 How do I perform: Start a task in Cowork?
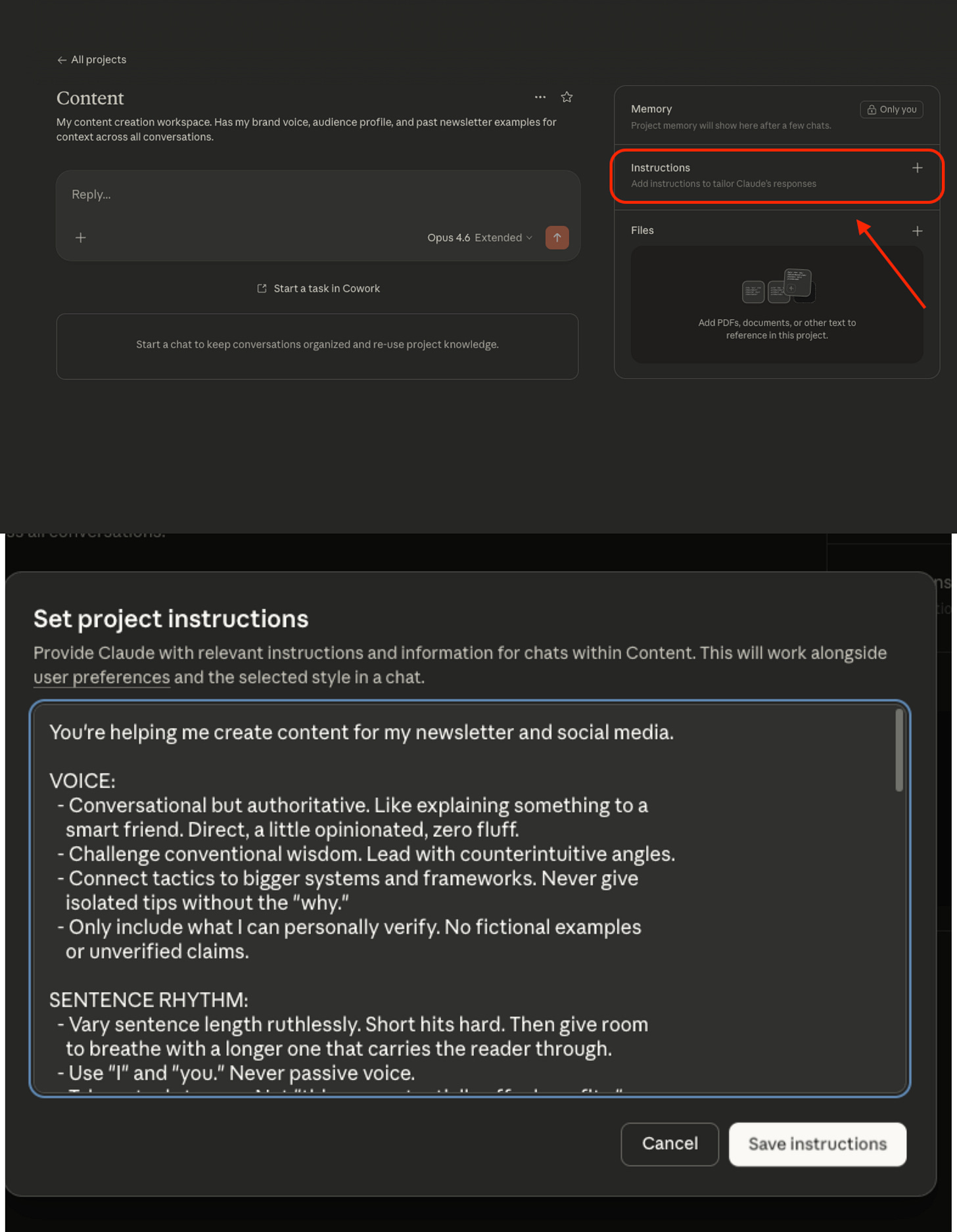click(318, 288)
